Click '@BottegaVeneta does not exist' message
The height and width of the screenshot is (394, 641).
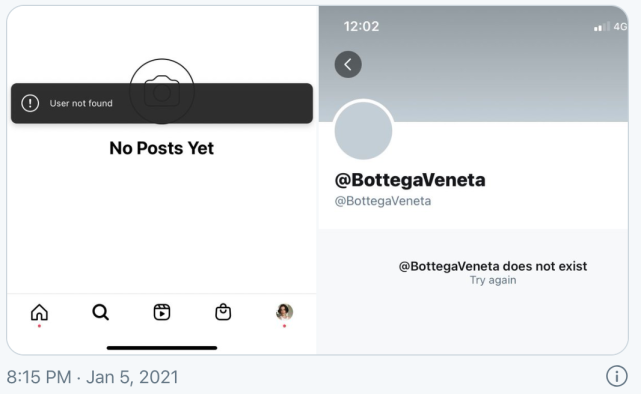pyautogui.click(x=493, y=266)
